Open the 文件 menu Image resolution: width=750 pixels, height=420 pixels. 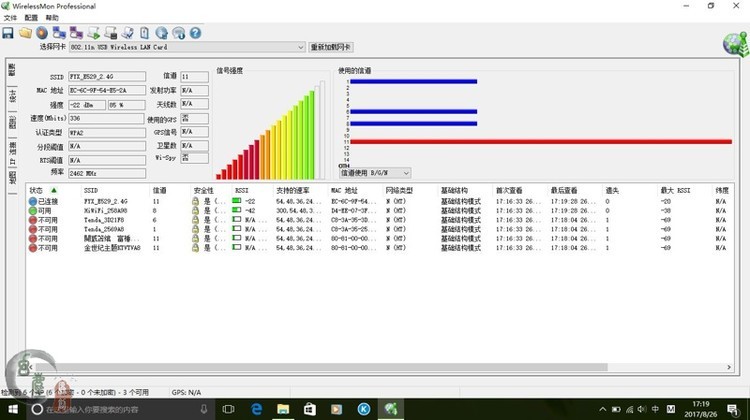(x=11, y=18)
